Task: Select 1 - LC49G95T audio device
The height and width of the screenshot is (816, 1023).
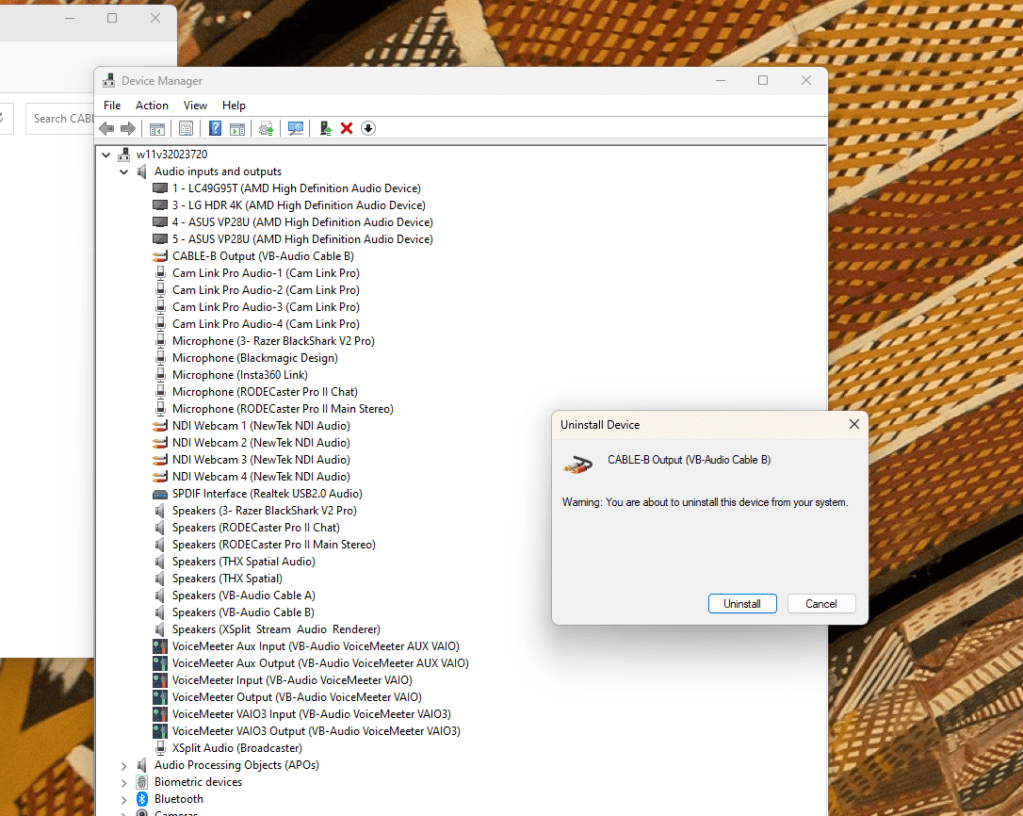Action: click(296, 189)
